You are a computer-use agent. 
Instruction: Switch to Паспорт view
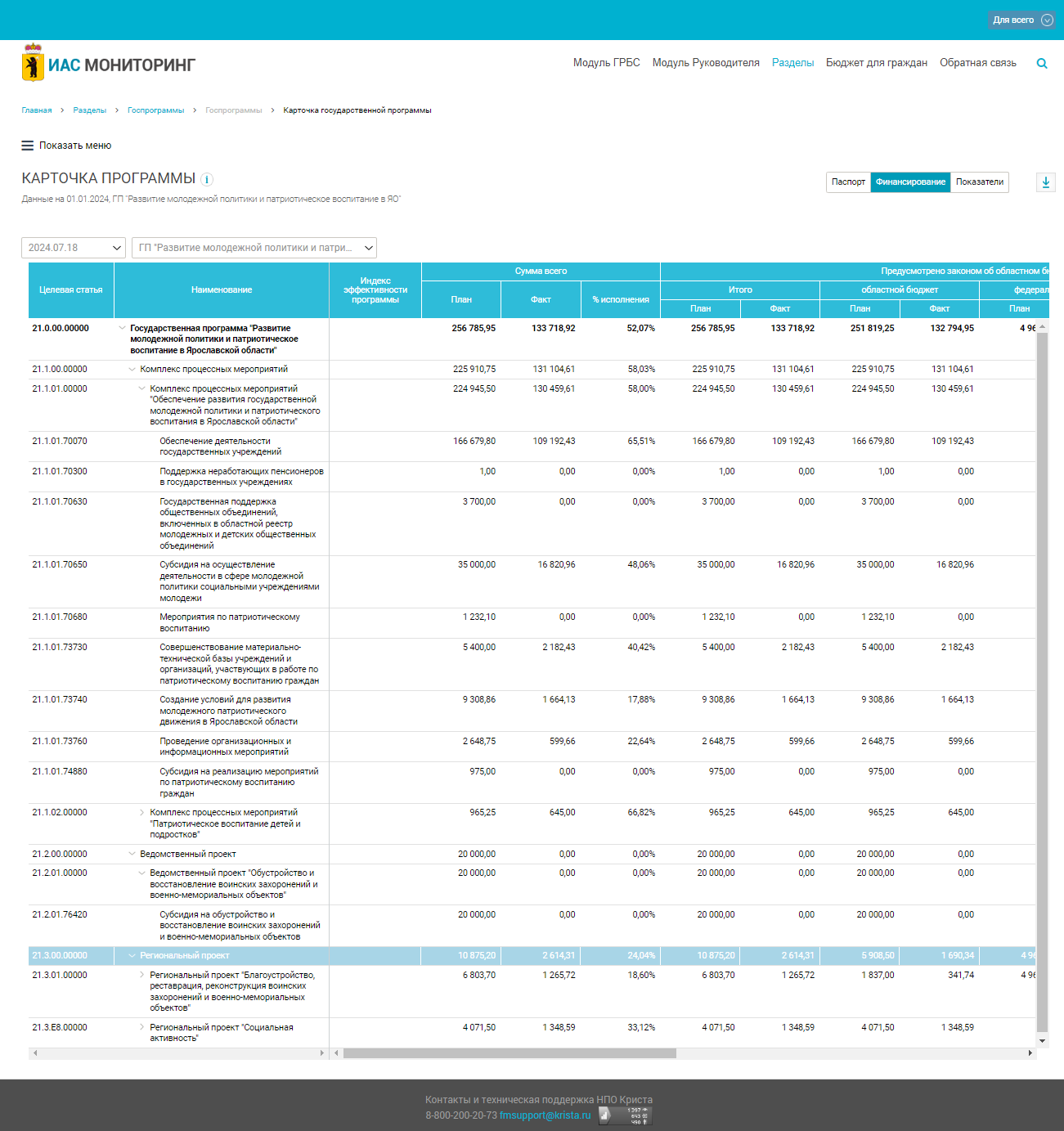pos(848,182)
